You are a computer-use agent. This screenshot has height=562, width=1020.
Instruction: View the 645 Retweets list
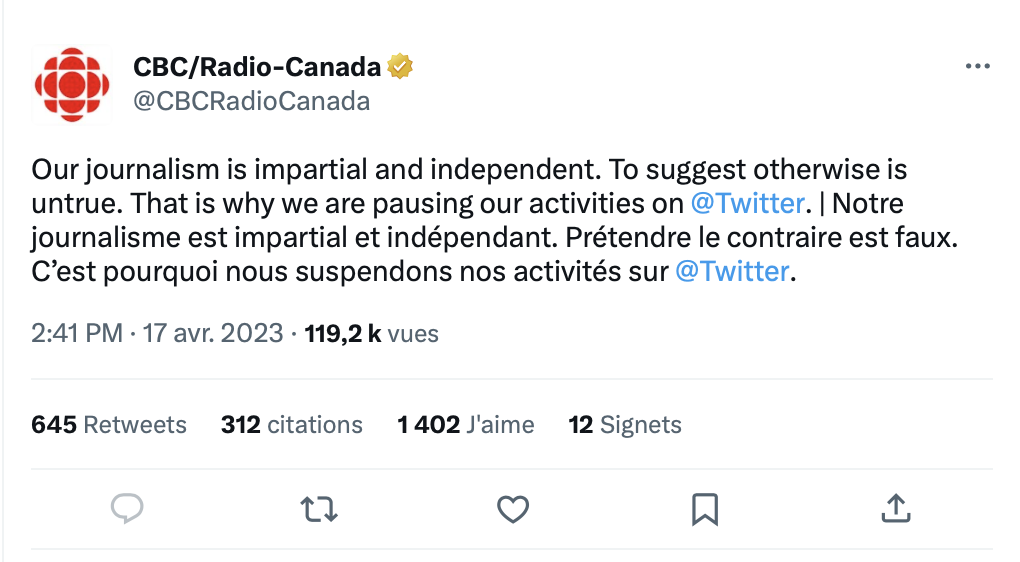(109, 424)
